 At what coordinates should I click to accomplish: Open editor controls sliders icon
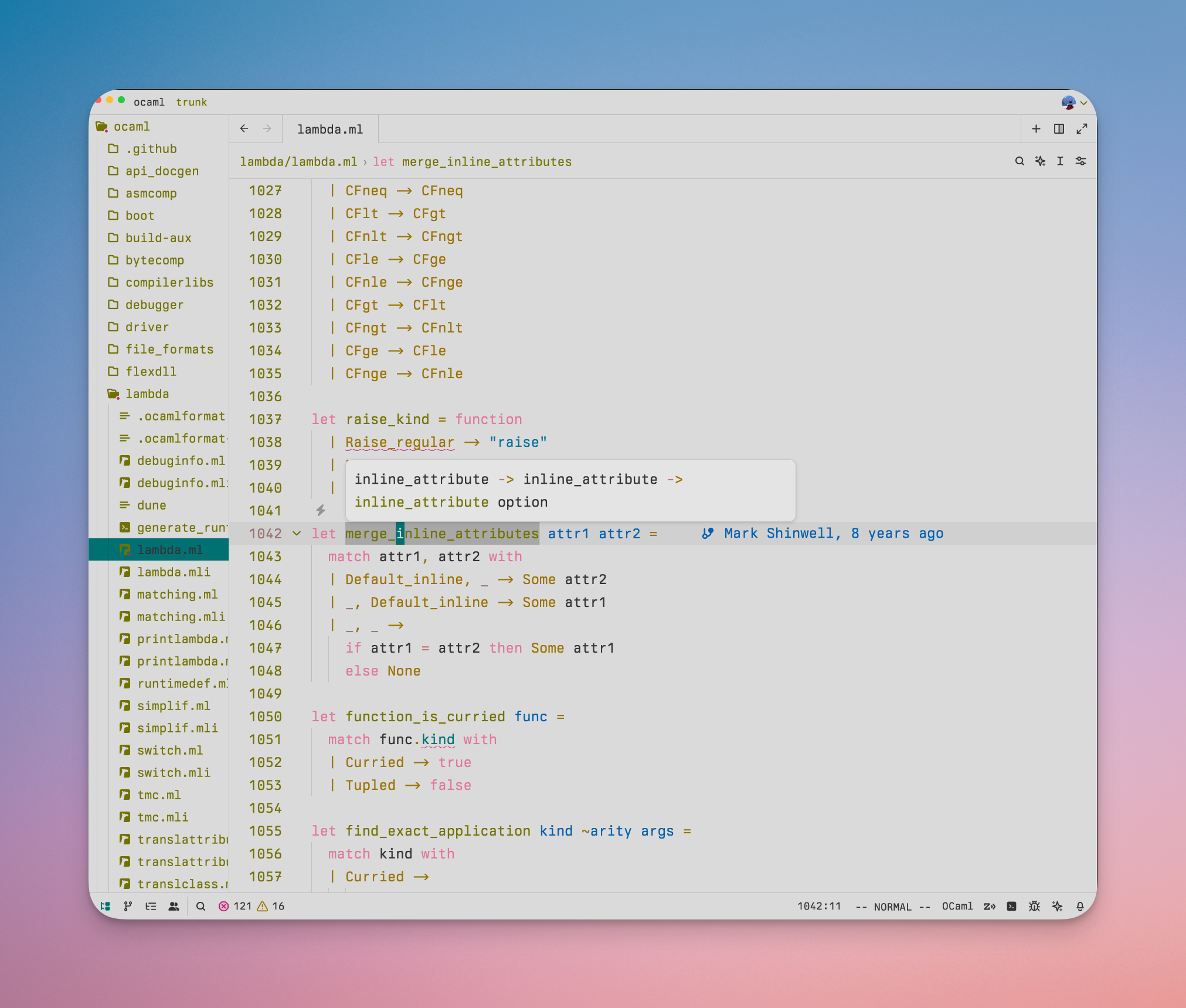tap(1080, 161)
